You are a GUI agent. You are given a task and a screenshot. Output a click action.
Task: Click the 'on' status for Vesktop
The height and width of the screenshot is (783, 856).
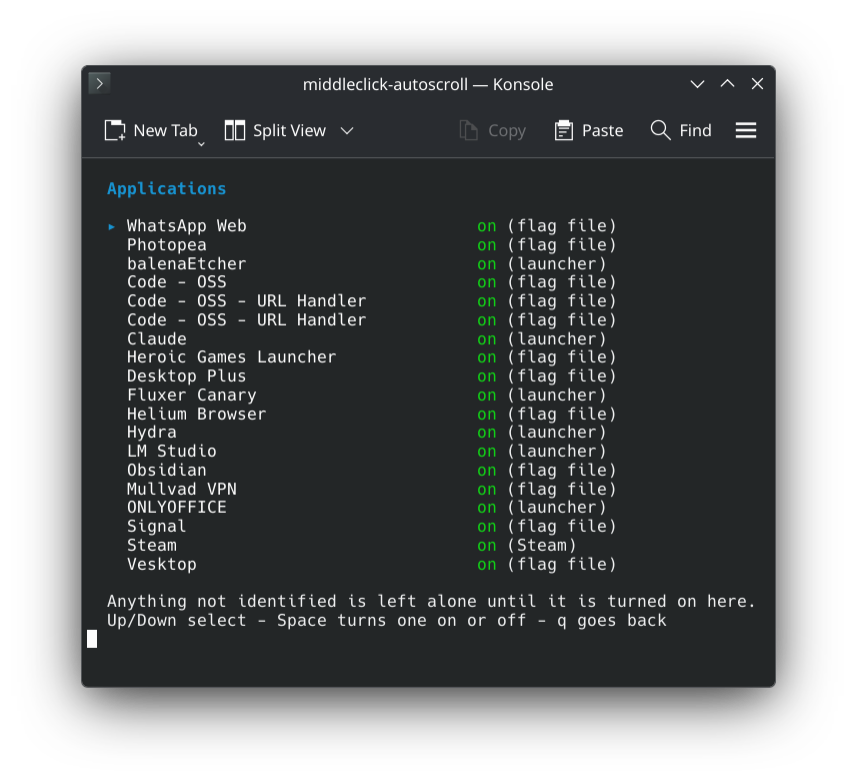486,565
